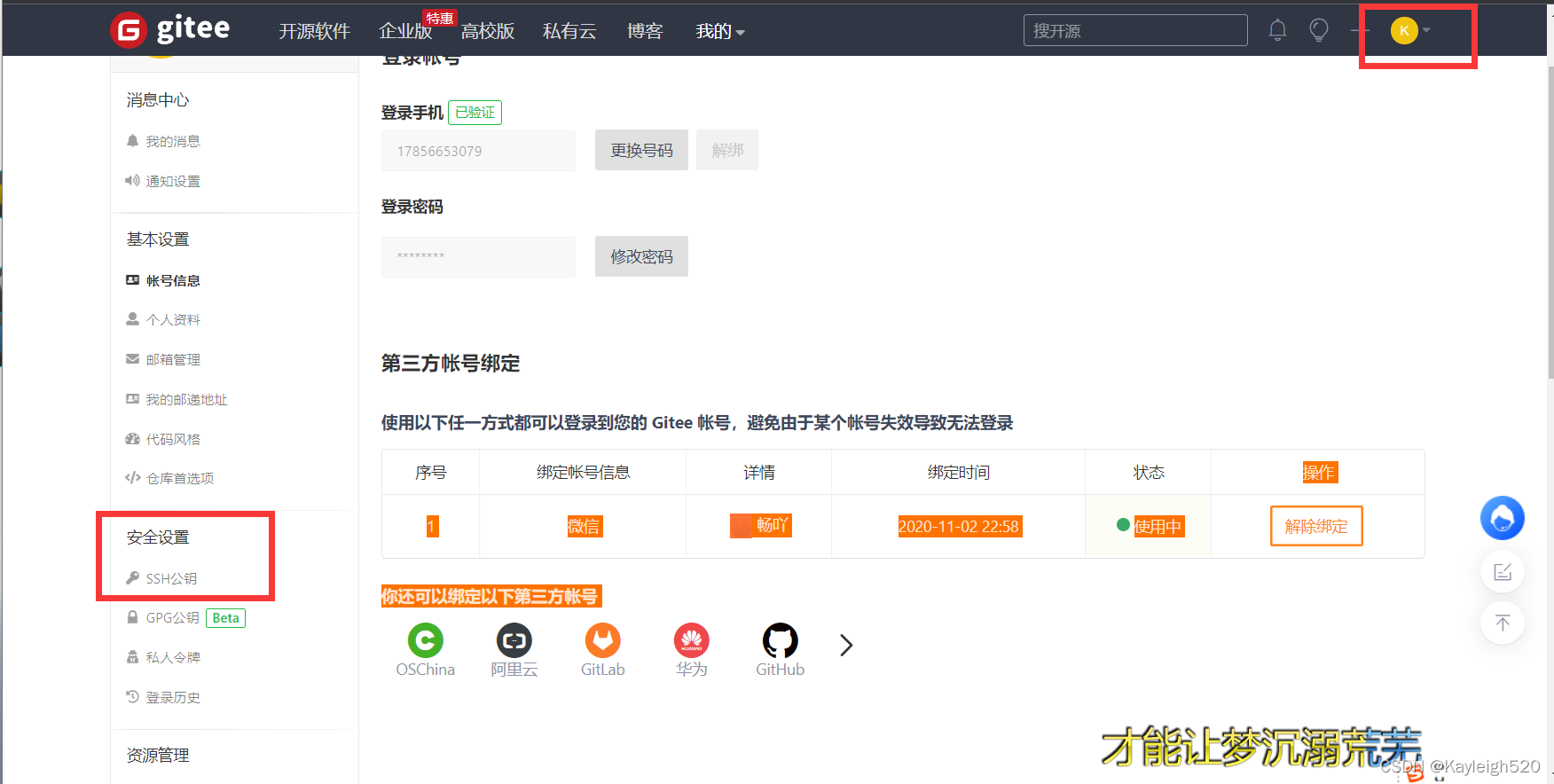
Task: Bind an 阿里云 account
Action: [514, 650]
